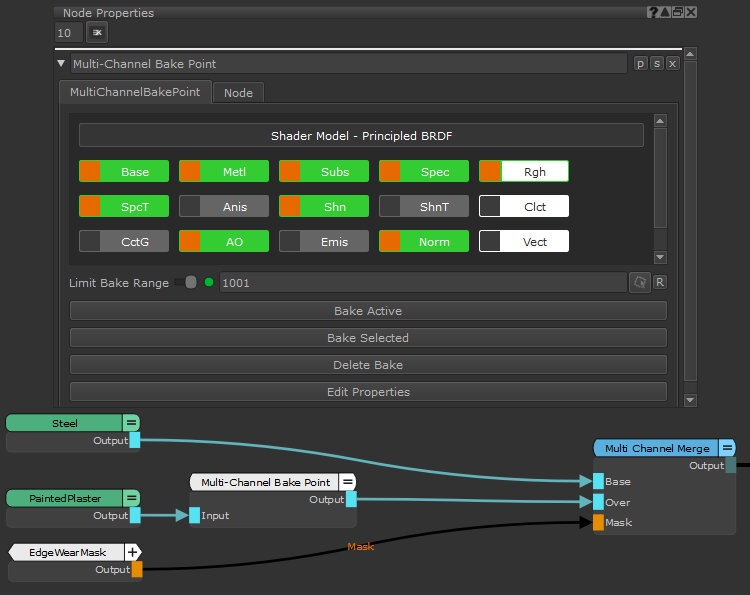Click the 'R' reset button beside bake range
This screenshot has width=750, height=595.
click(x=660, y=283)
